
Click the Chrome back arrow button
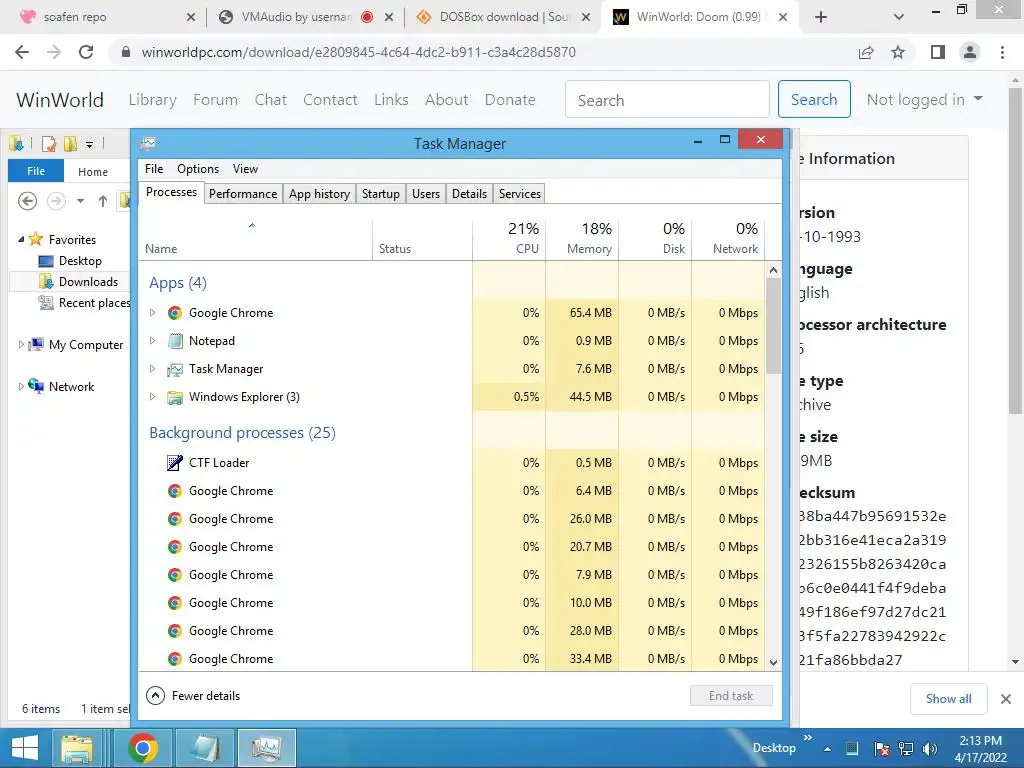(x=22, y=52)
